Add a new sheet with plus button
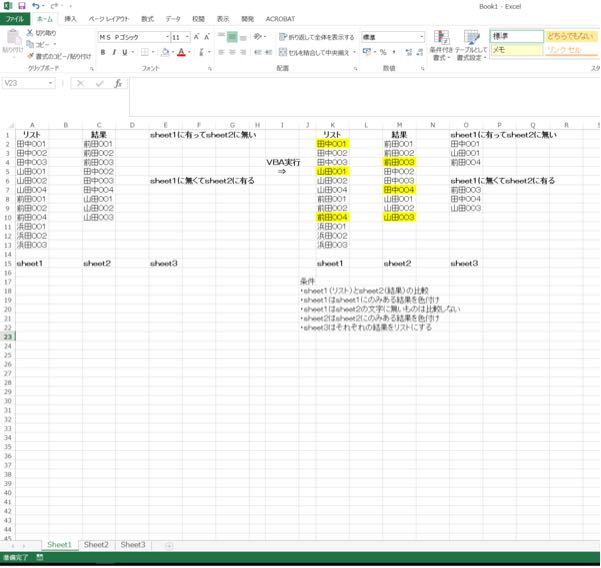This screenshot has height=568, width=601. pyautogui.click(x=169, y=545)
